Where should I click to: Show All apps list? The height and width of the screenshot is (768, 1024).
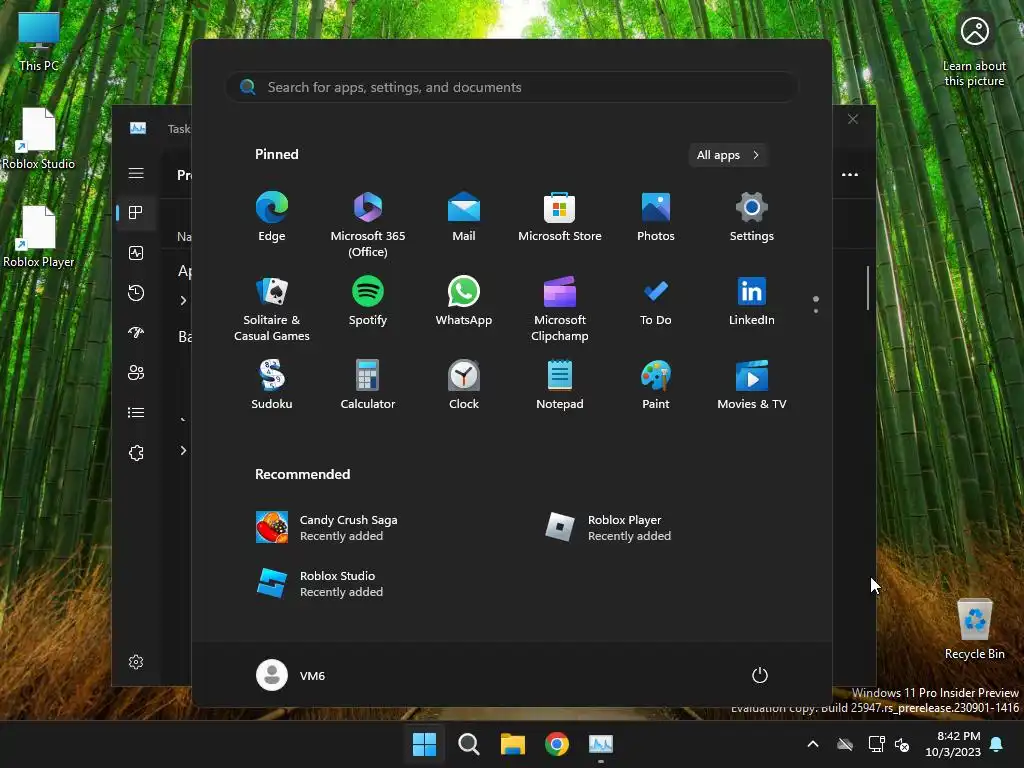[x=728, y=155]
